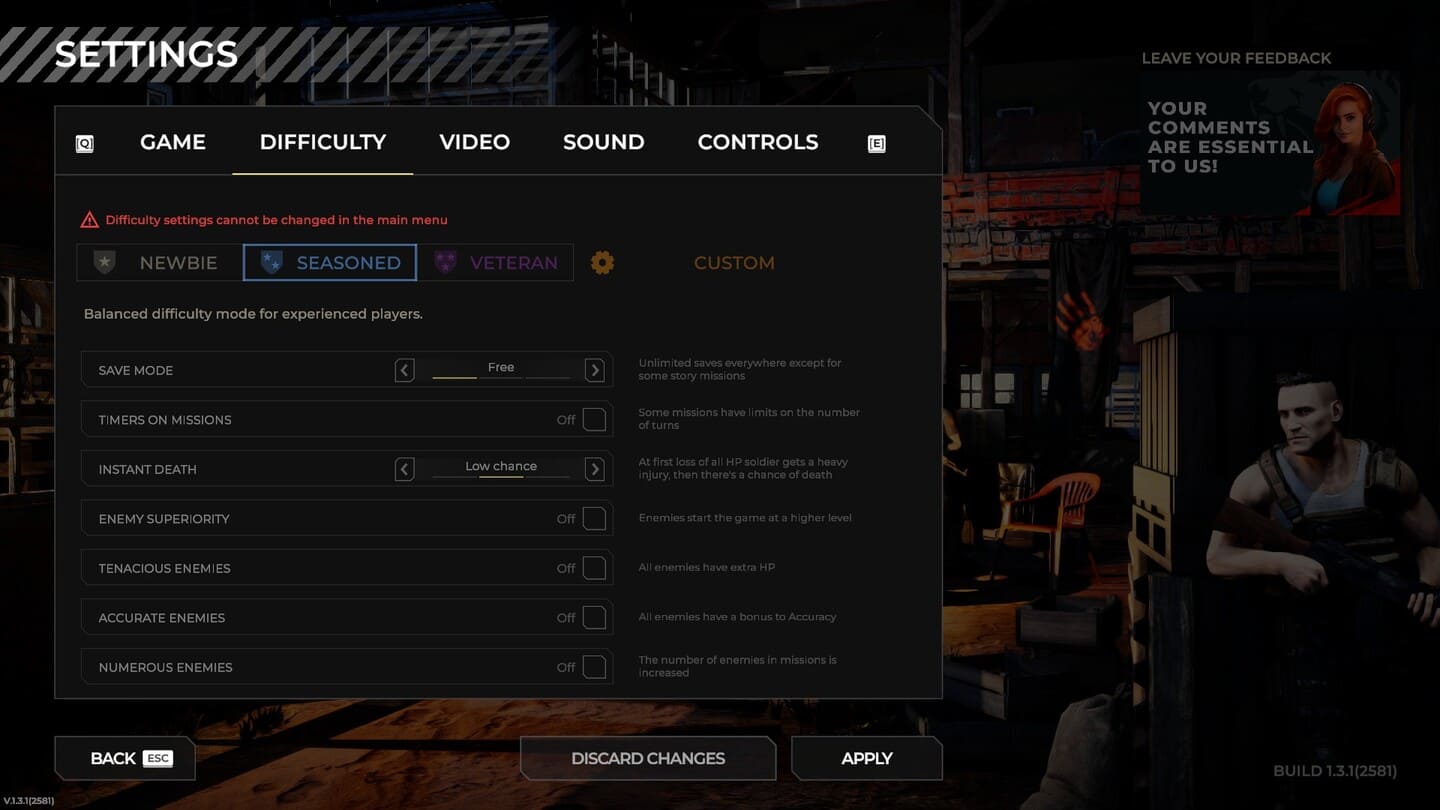Click the Discard Changes button
The image size is (1440, 810).
point(648,758)
